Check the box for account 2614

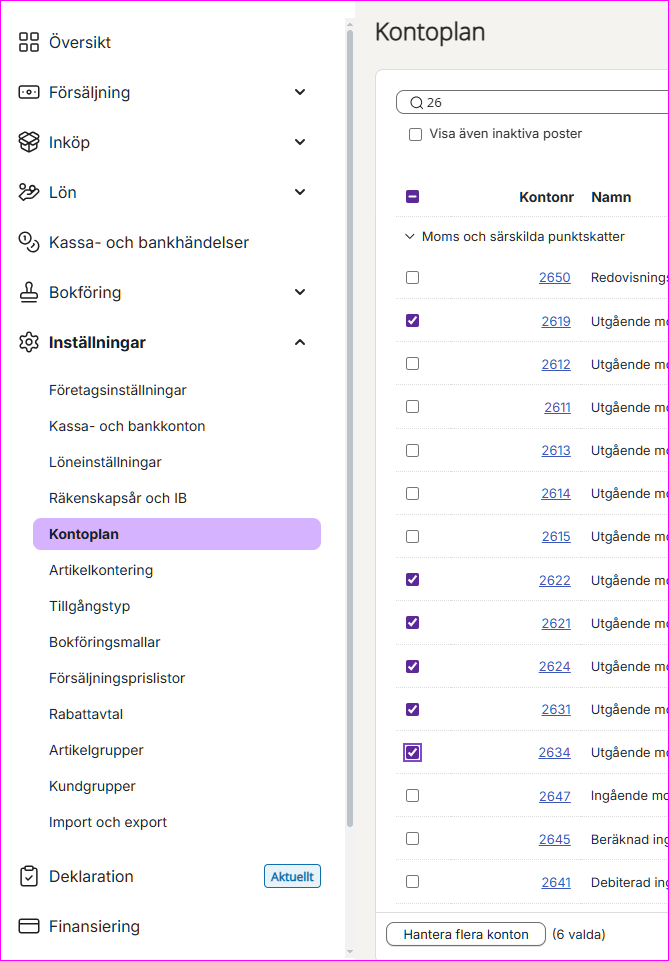click(412, 493)
